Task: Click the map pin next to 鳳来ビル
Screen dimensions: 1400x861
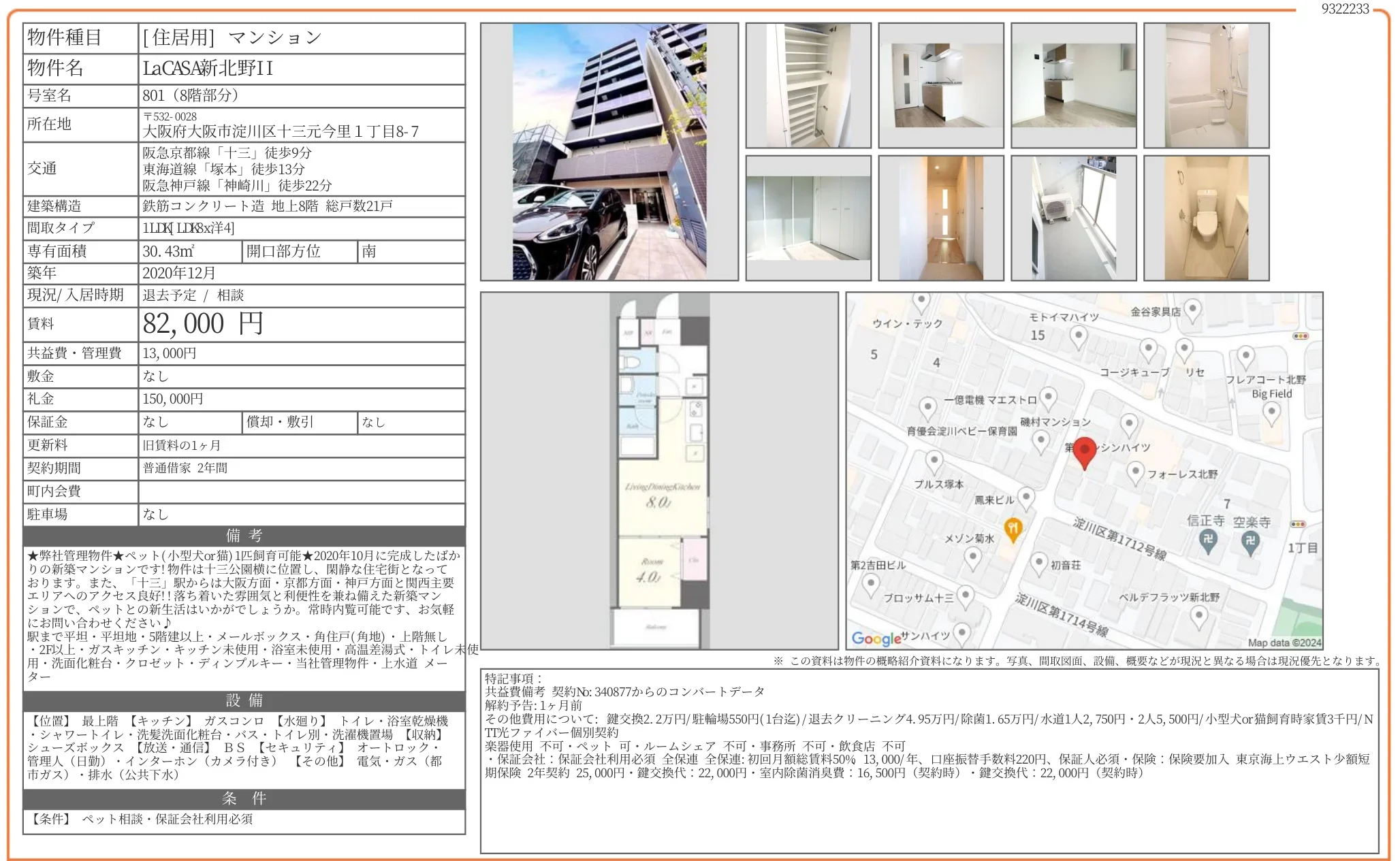Action: pos(1026,498)
